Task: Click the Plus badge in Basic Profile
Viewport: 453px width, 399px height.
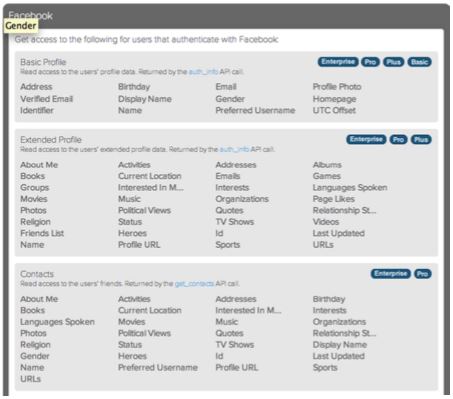Action: click(393, 62)
